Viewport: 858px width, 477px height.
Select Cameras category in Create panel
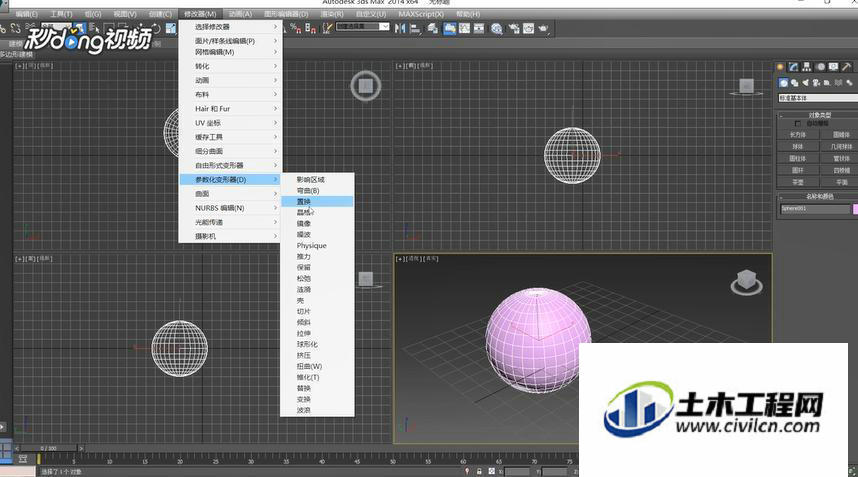coord(816,83)
